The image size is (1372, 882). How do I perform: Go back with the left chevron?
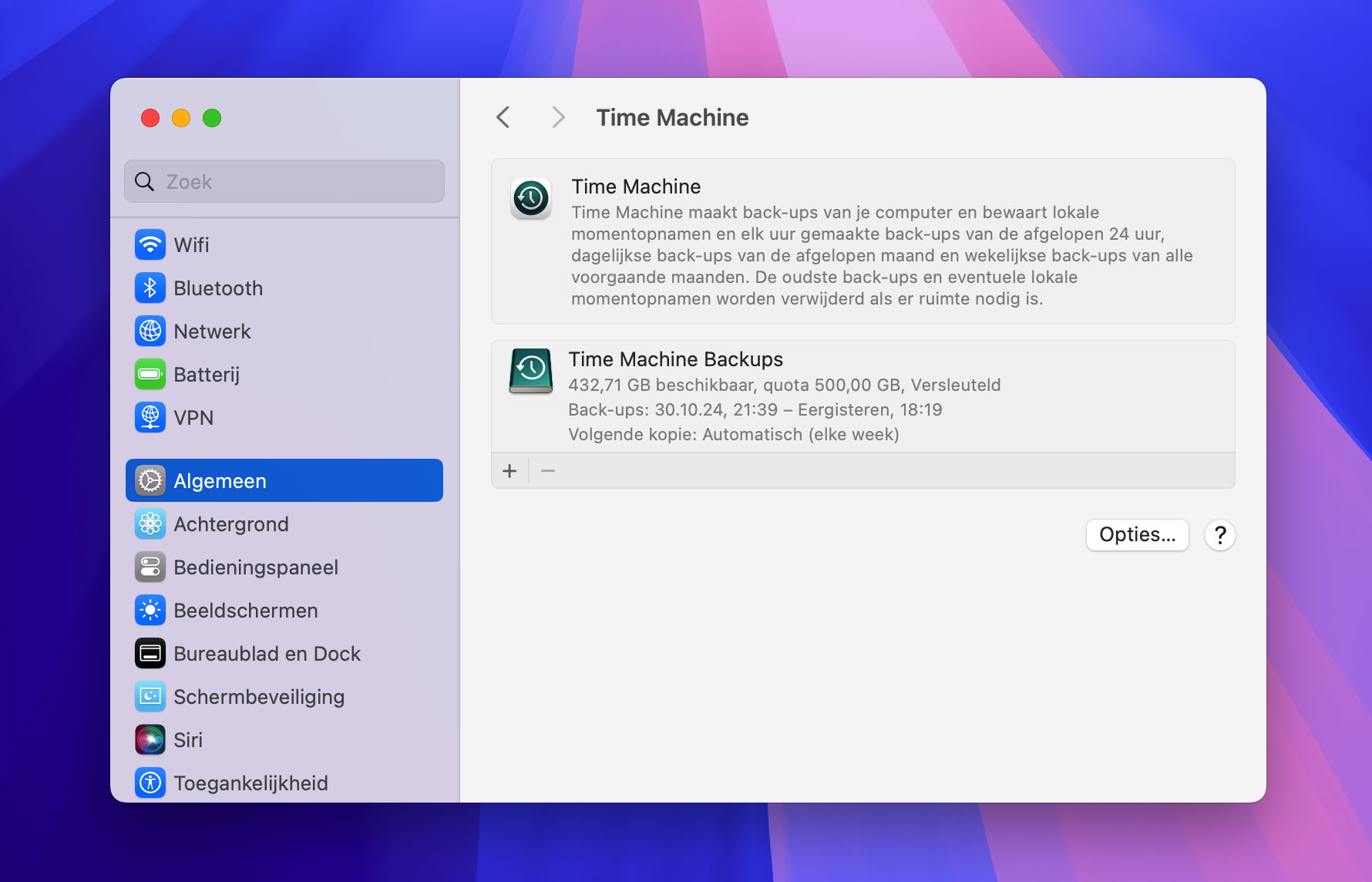(503, 117)
